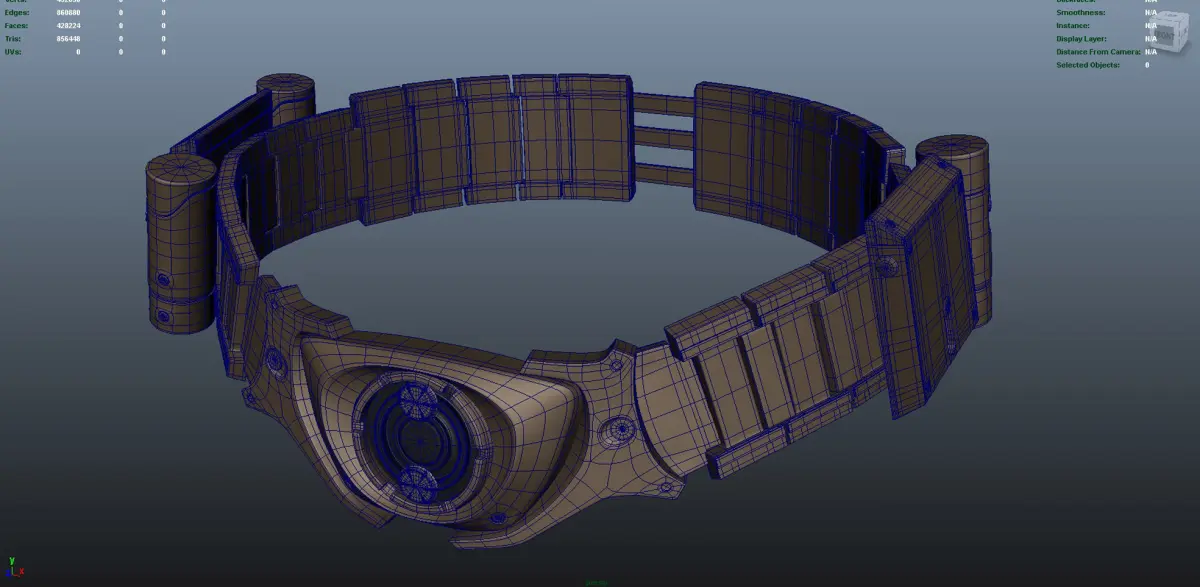Click the 'Smoothness:' label
This screenshot has width=1200, height=587.
pyautogui.click(x=1082, y=12)
